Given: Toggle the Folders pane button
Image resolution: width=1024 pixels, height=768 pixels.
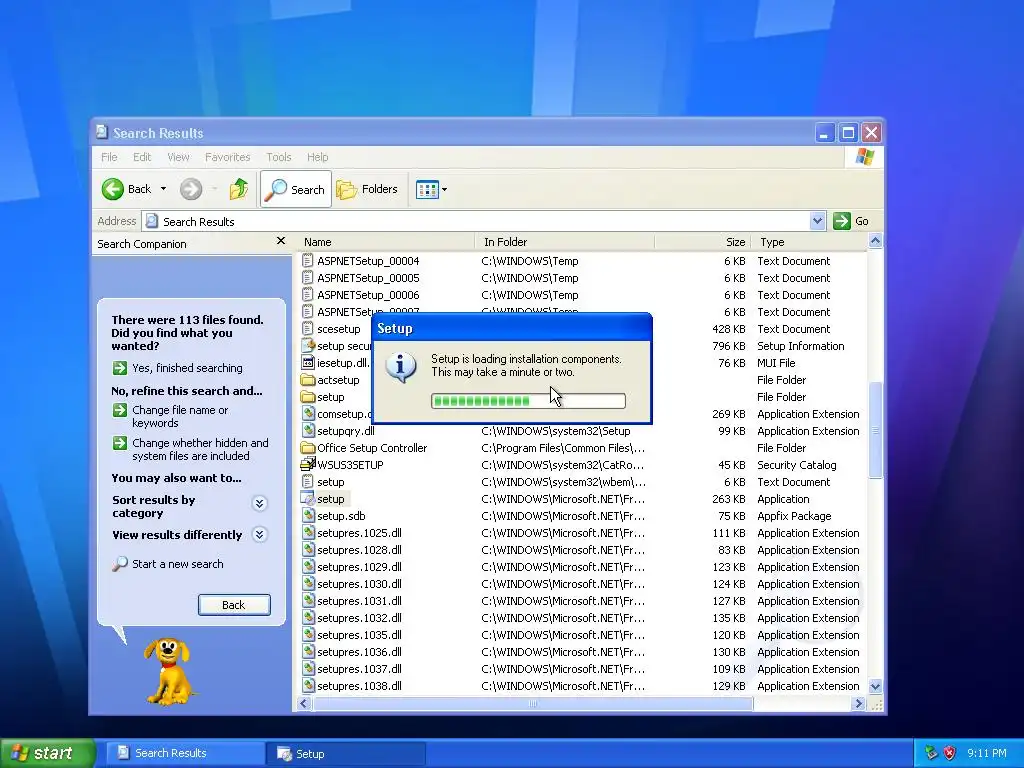Looking at the screenshot, I should (367, 189).
